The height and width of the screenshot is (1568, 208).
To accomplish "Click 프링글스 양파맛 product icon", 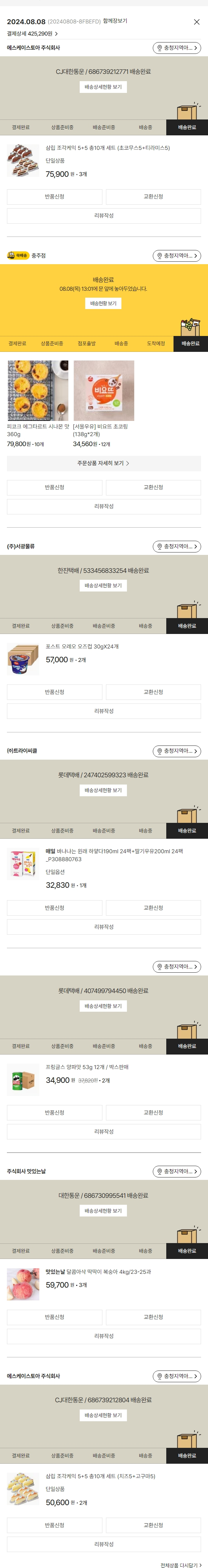I will (x=23, y=1080).
